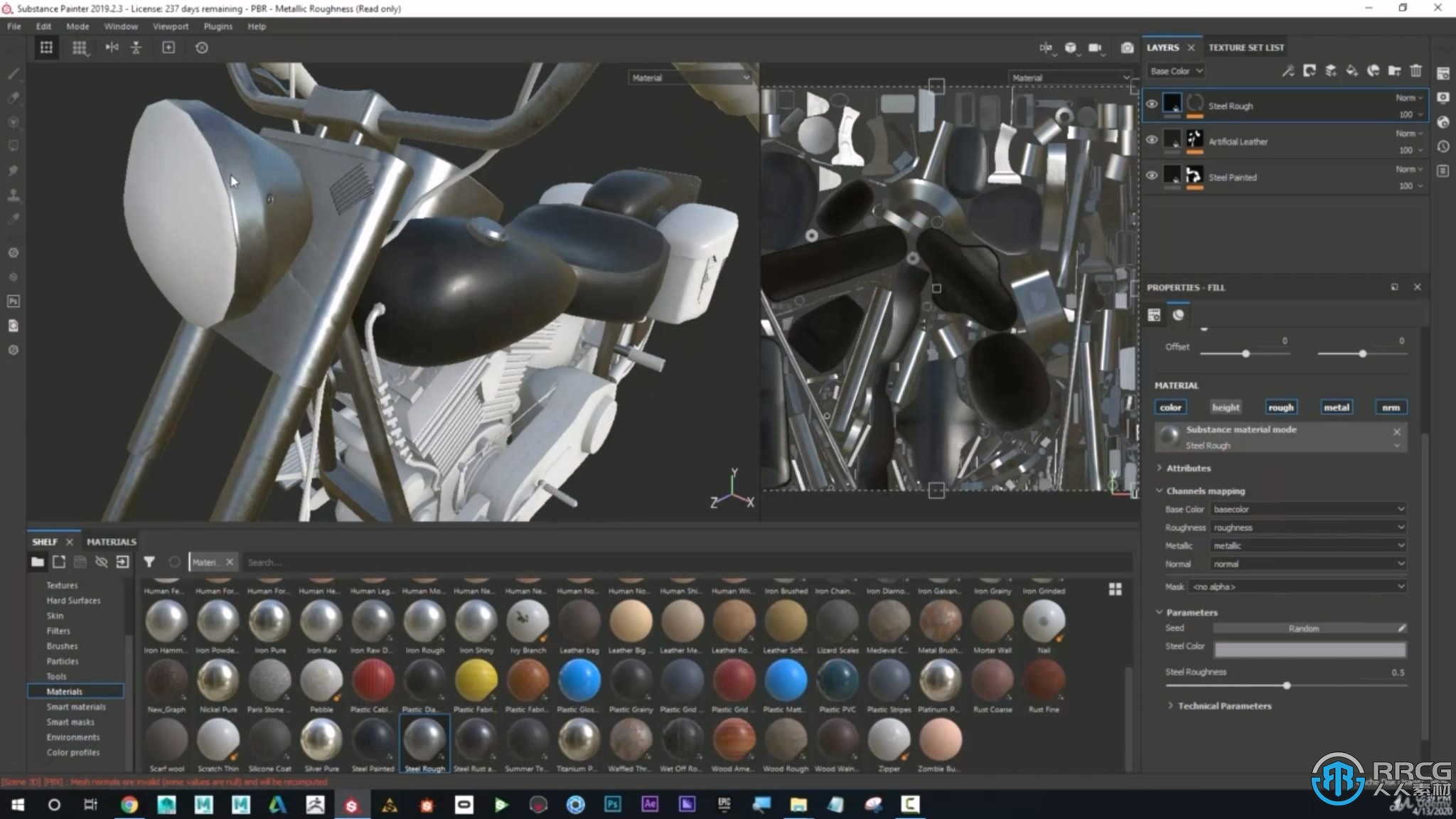Select the Clone tool

[14, 195]
